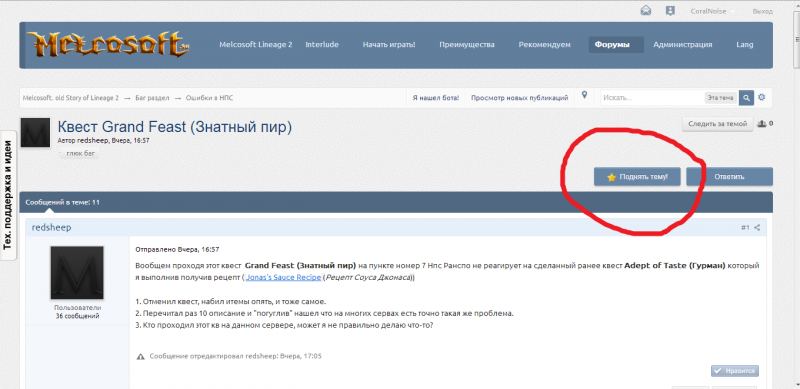This screenshot has width=800, height=389.
Task: Open the Рекомендуем menu item
Action: pos(544,45)
